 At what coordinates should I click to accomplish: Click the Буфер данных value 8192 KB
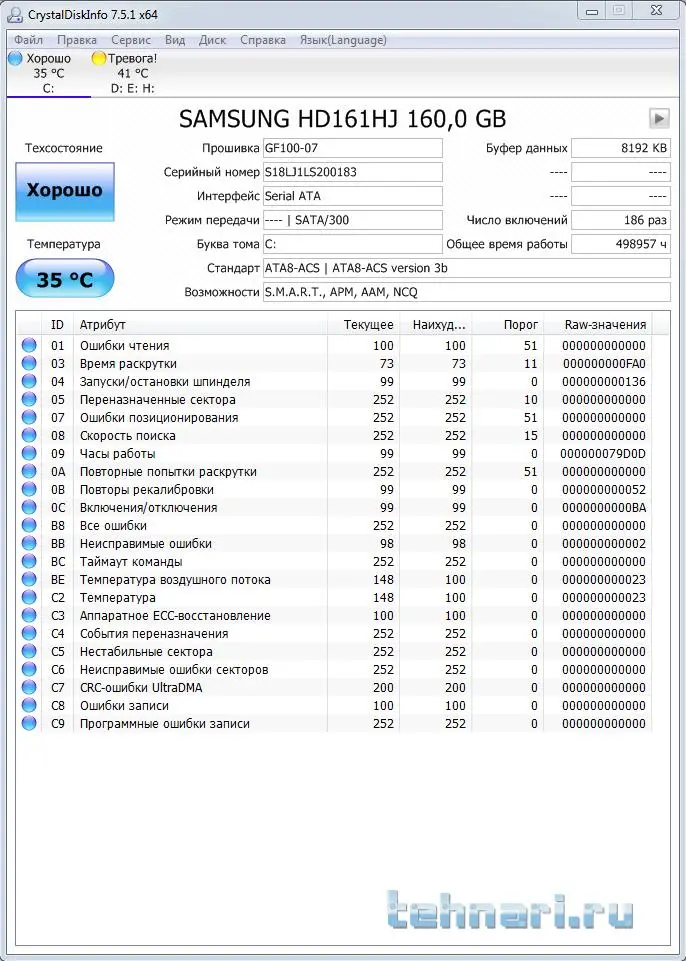tap(620, 148)
